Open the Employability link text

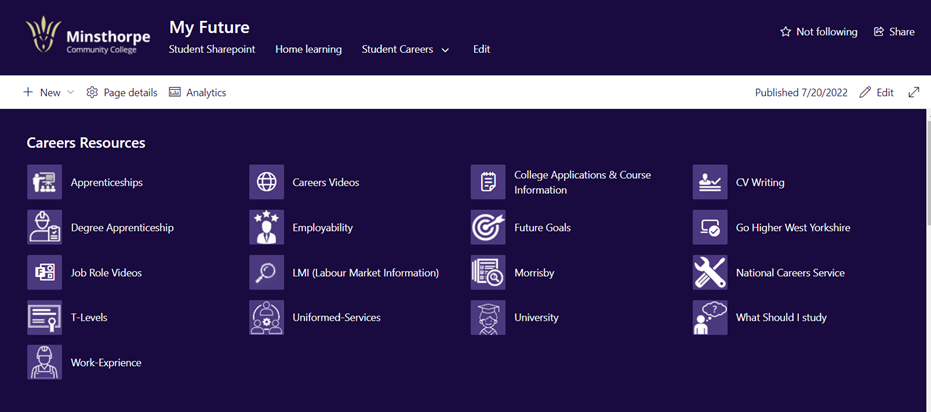tap(322, 227)
